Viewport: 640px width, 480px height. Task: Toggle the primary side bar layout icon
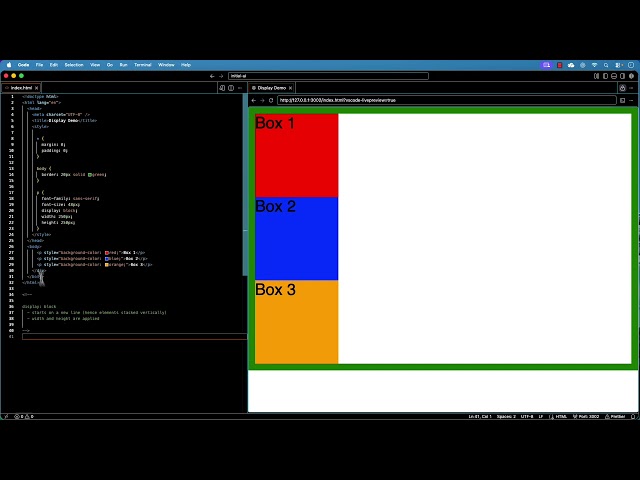pyautogui.click(x=605, y=76)
